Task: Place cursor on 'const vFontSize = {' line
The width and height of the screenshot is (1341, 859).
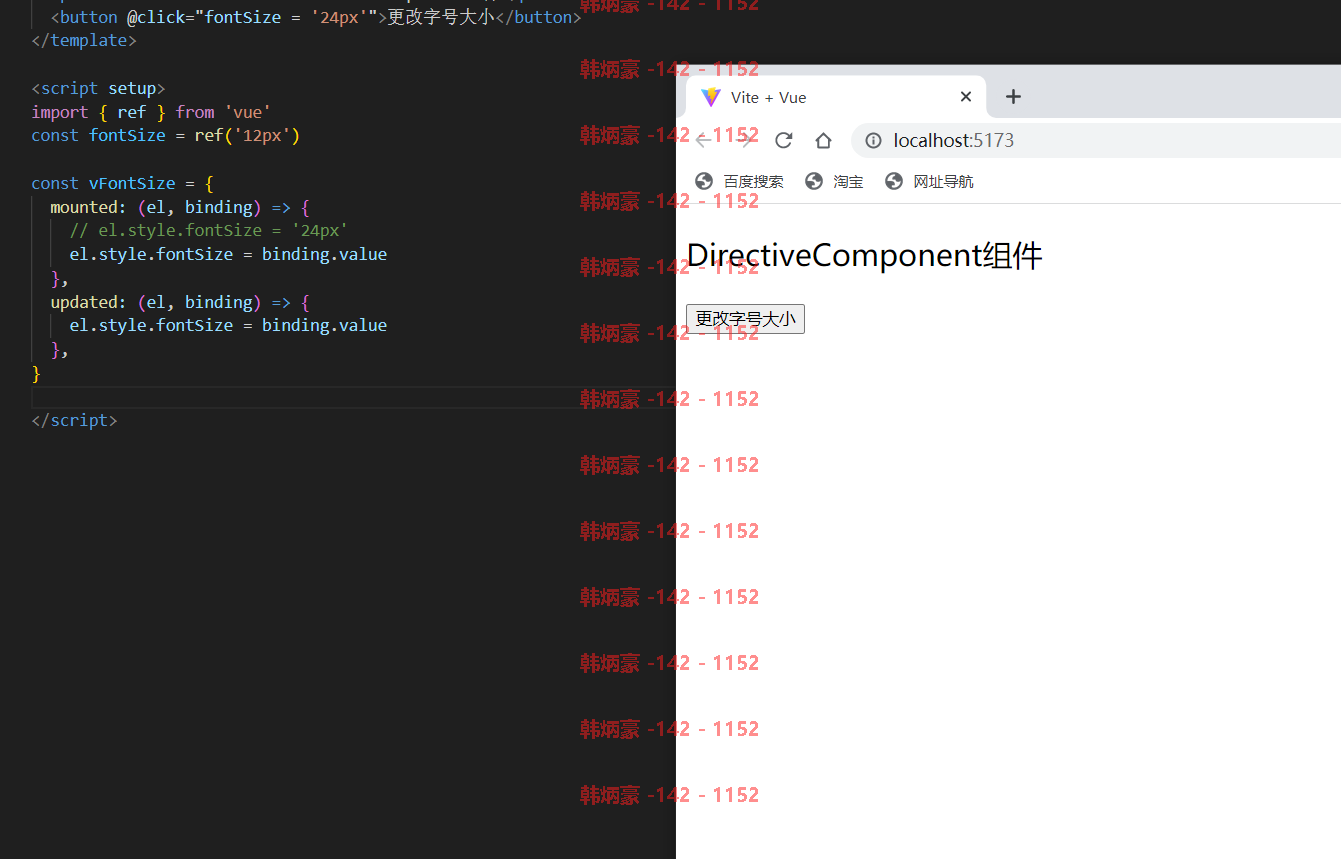Action: point(122,183)
